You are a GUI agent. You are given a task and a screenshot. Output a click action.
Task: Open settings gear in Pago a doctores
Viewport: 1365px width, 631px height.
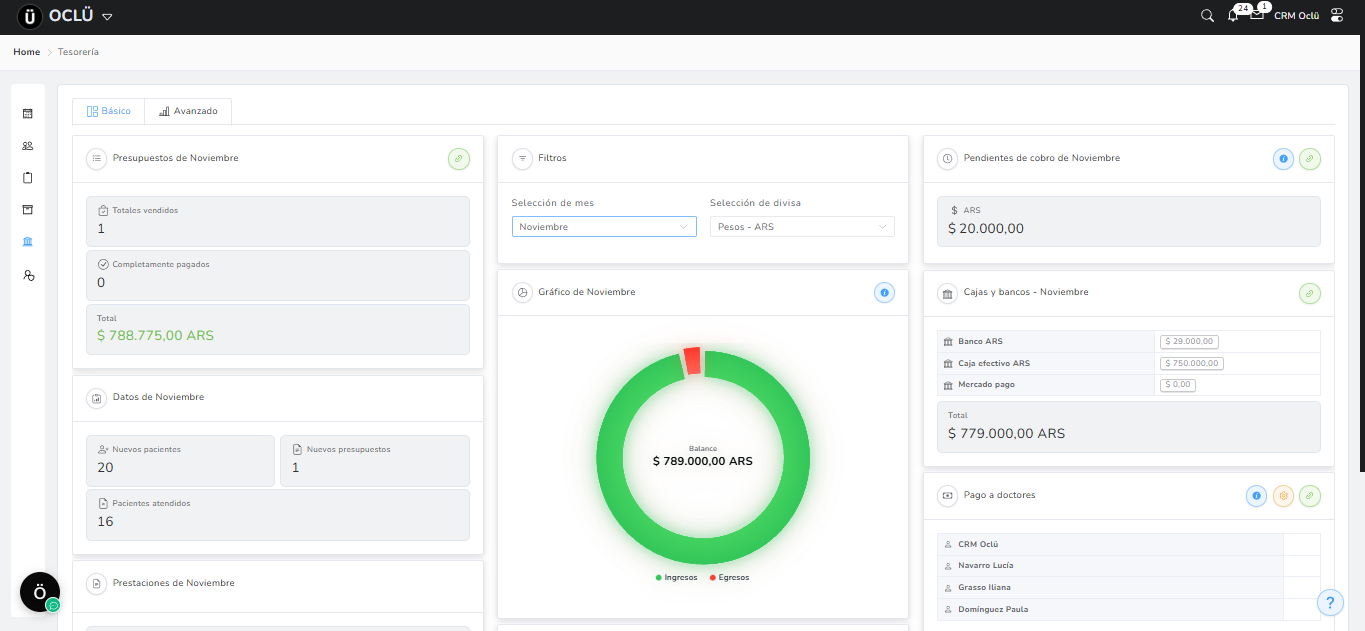tap(1284, 495)
